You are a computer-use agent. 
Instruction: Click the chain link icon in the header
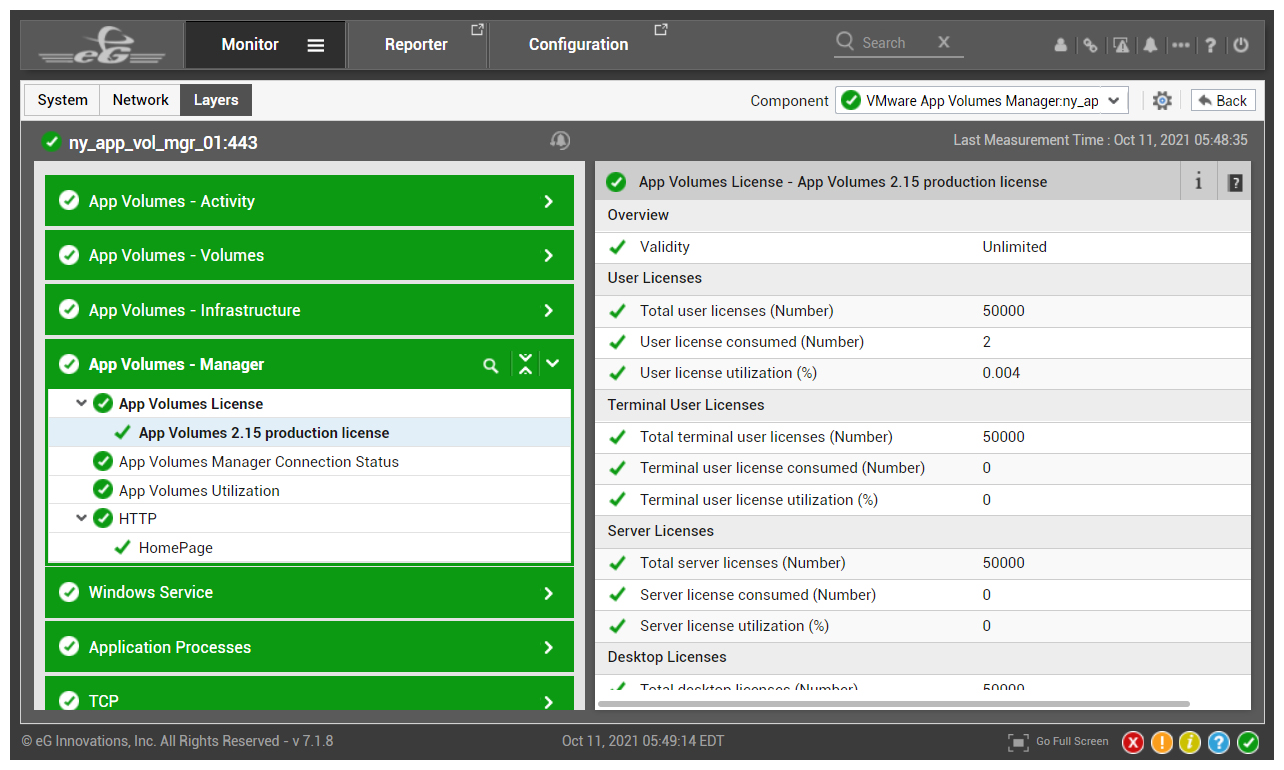[1091, 45]
